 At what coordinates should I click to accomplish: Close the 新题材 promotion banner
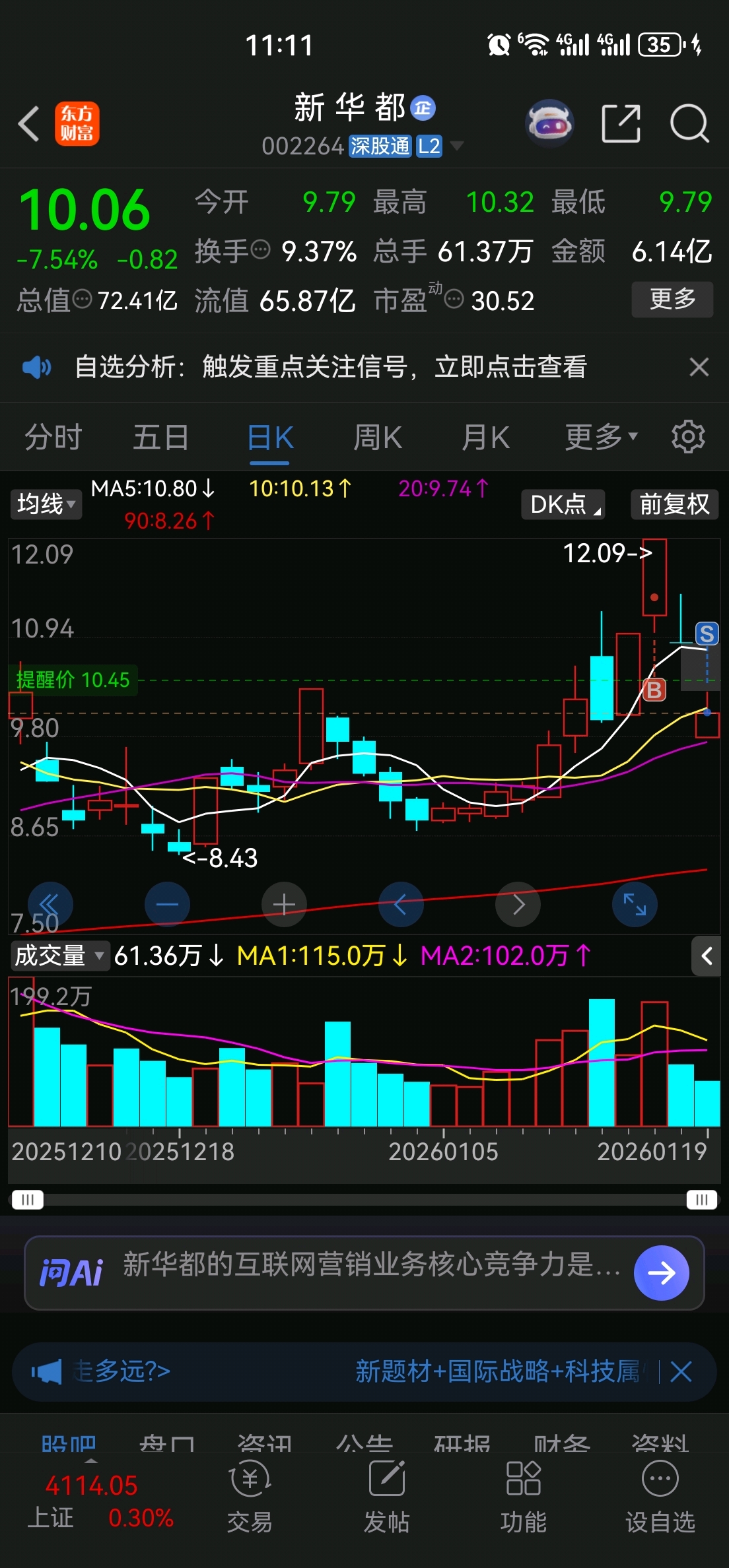[x=681, y=1372]
